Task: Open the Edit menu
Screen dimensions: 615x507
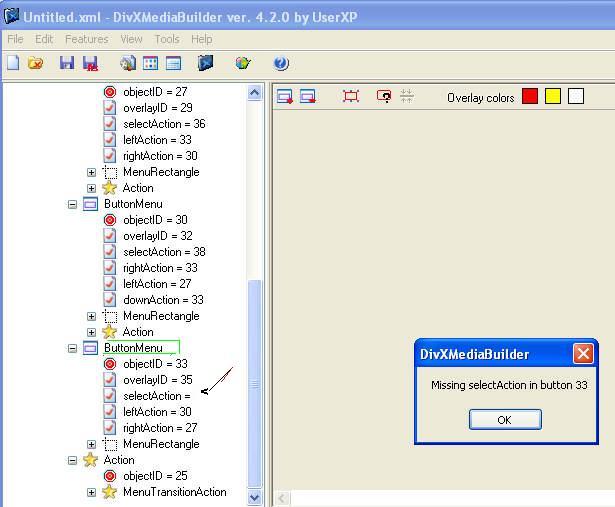Action: (x=44, y=39)
